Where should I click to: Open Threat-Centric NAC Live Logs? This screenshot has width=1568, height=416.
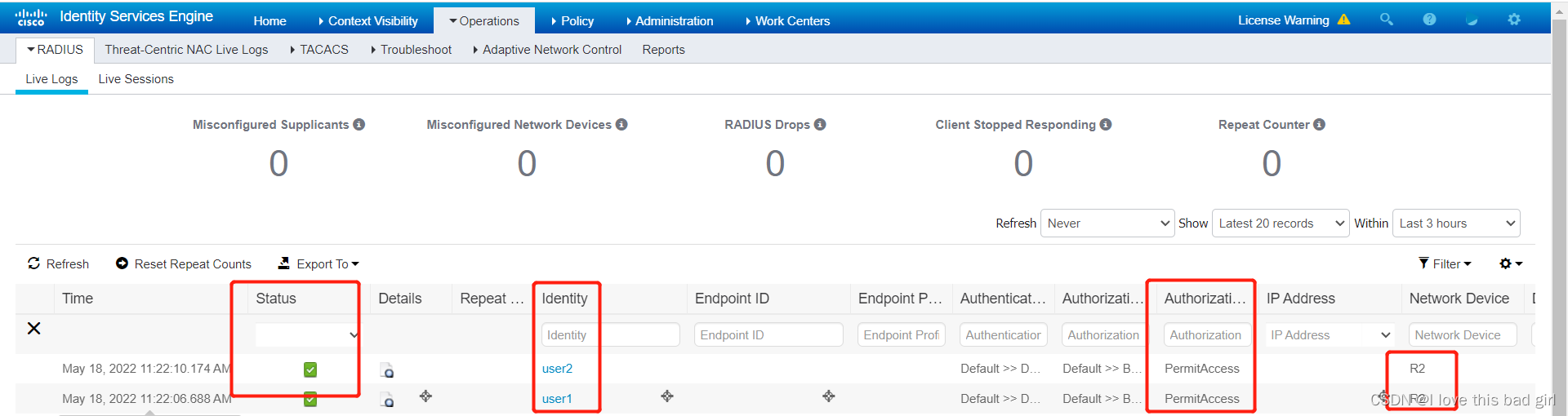(186, 50)
